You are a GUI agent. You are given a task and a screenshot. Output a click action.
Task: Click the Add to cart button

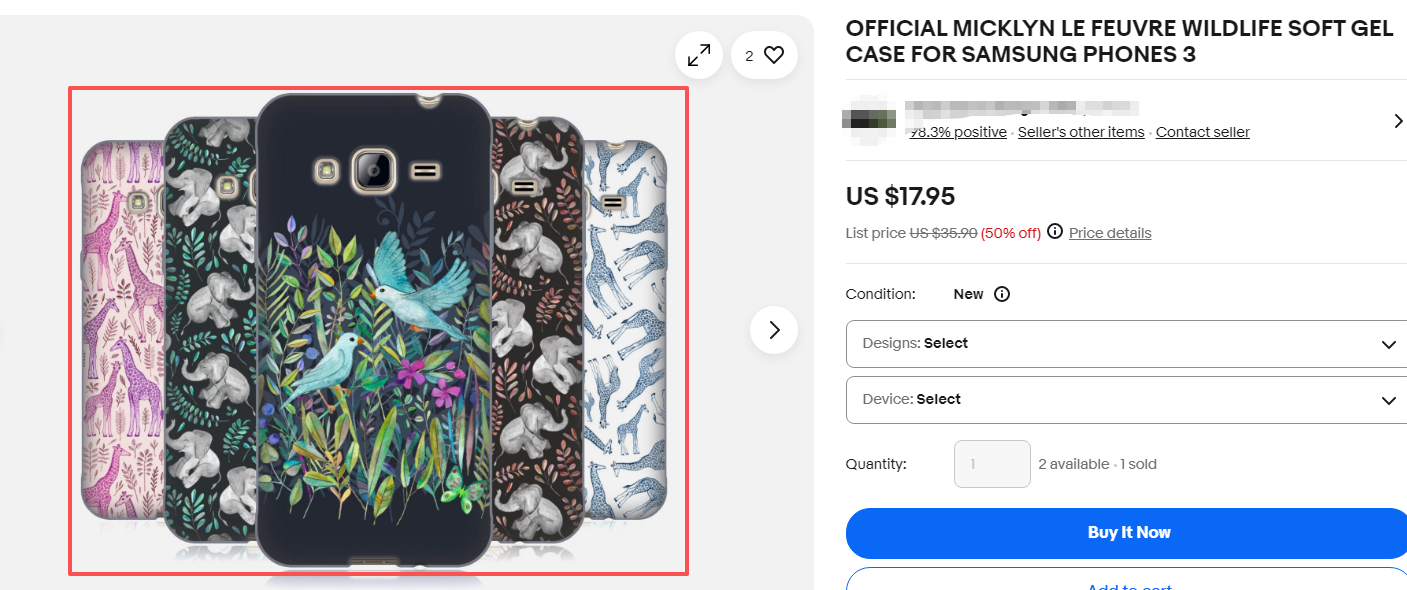1128,582
